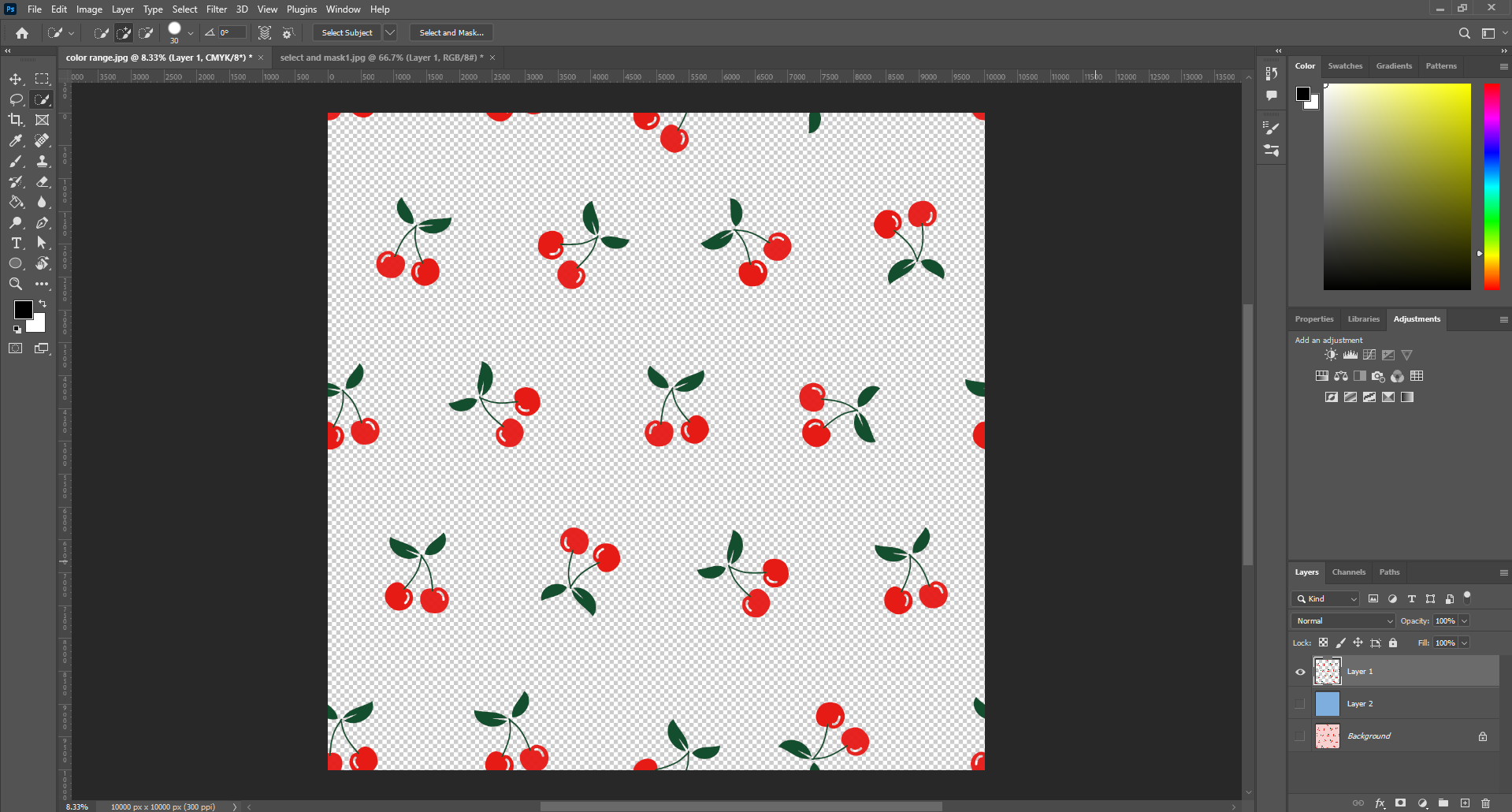Screen dimensions: 1512x812
Task: Expand the Fill slider dropdown
Action: 1464,643
